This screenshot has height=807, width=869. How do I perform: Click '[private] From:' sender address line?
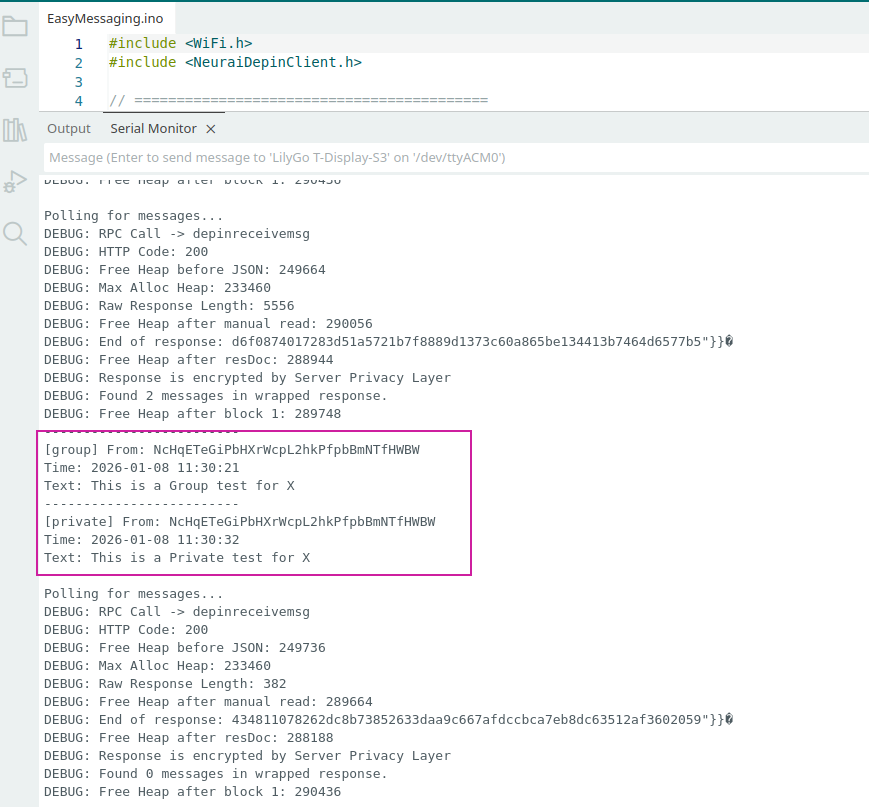pyautogui.click(x=240, y=522)
